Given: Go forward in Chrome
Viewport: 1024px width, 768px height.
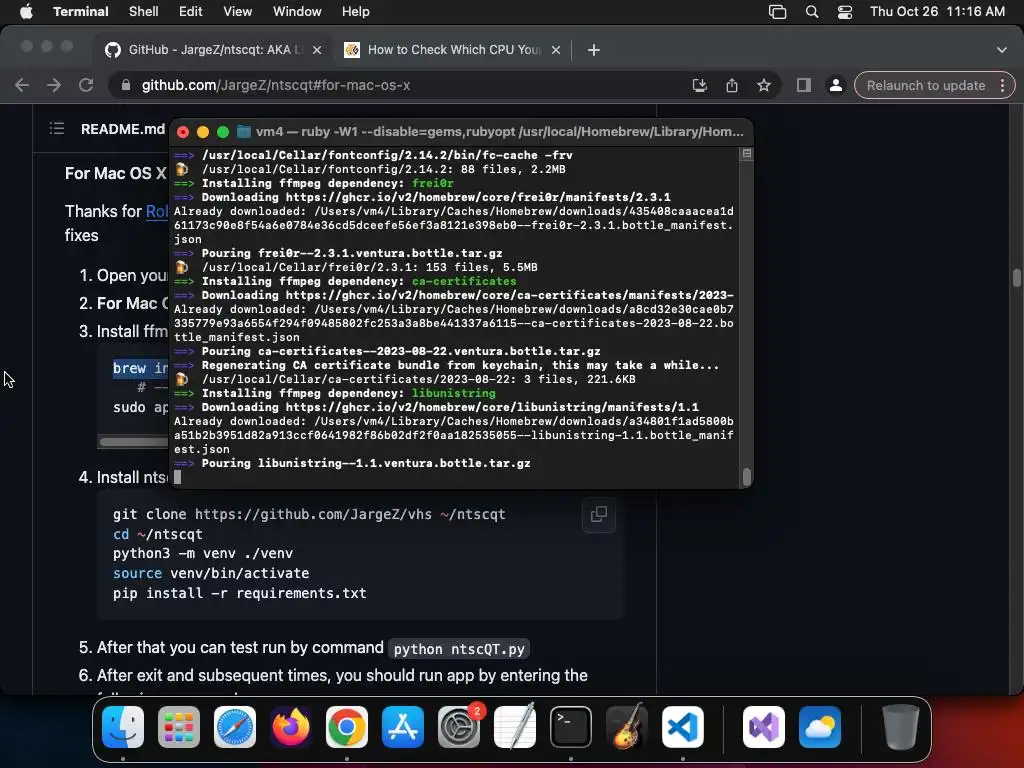Looking at the screenshot, I should click(54, 85).
